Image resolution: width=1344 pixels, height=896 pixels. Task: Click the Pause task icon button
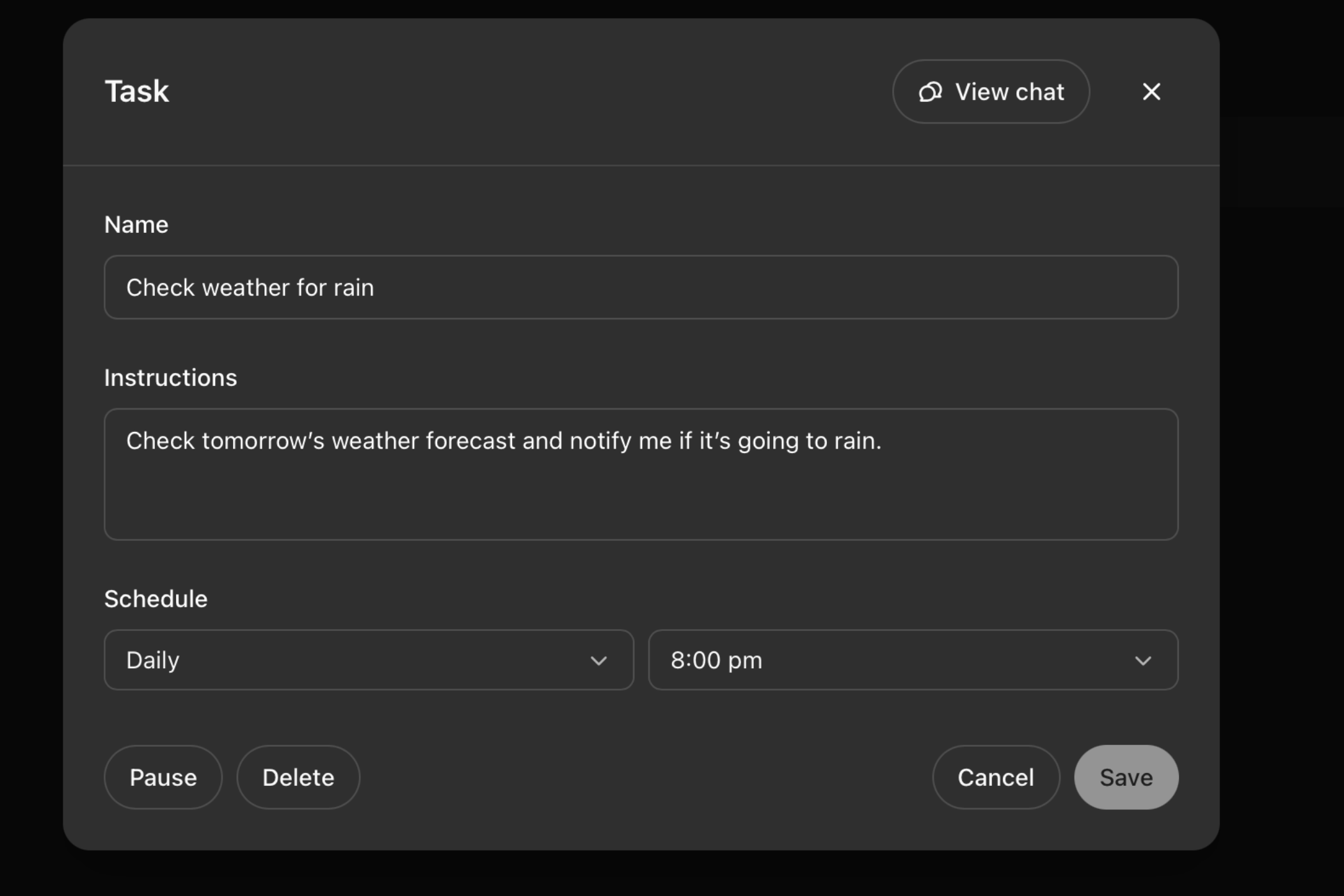pos(162,777)
